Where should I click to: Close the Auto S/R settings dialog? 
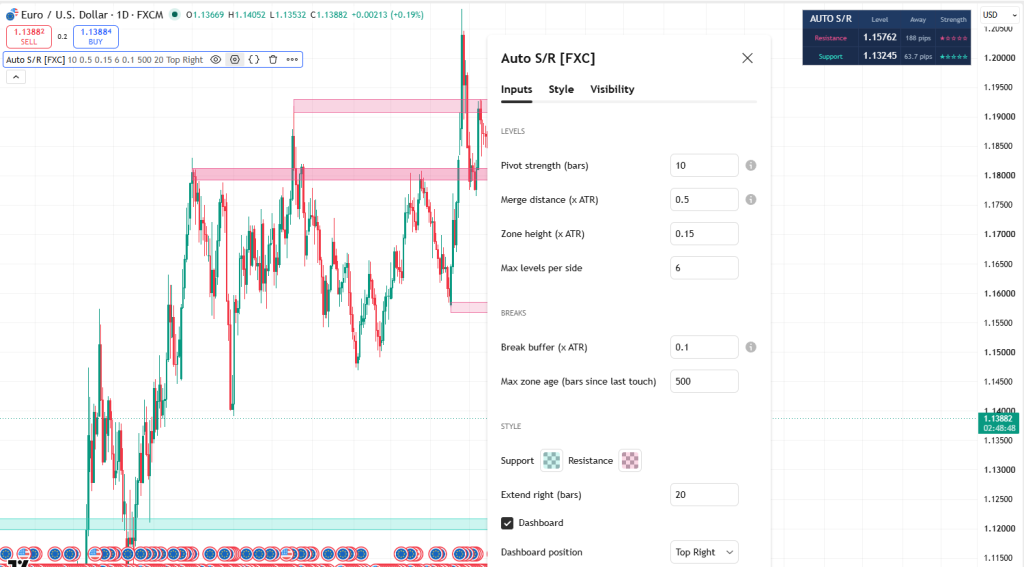pyautogui.click(x=748, y=58)
